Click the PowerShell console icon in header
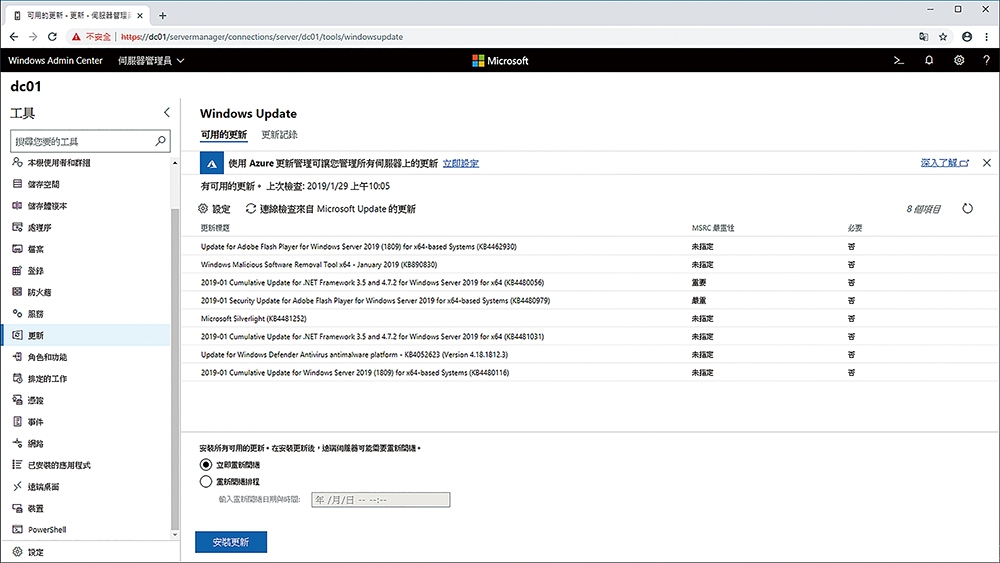Viewport: 1000px width, 563px height. click(x=899, y=61)
